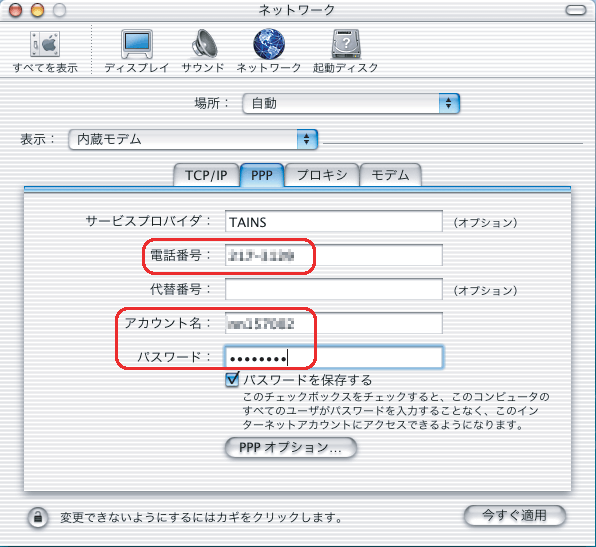Click the lock icon to prevent changes
596x547 pixels.
[x=38, y=517]
